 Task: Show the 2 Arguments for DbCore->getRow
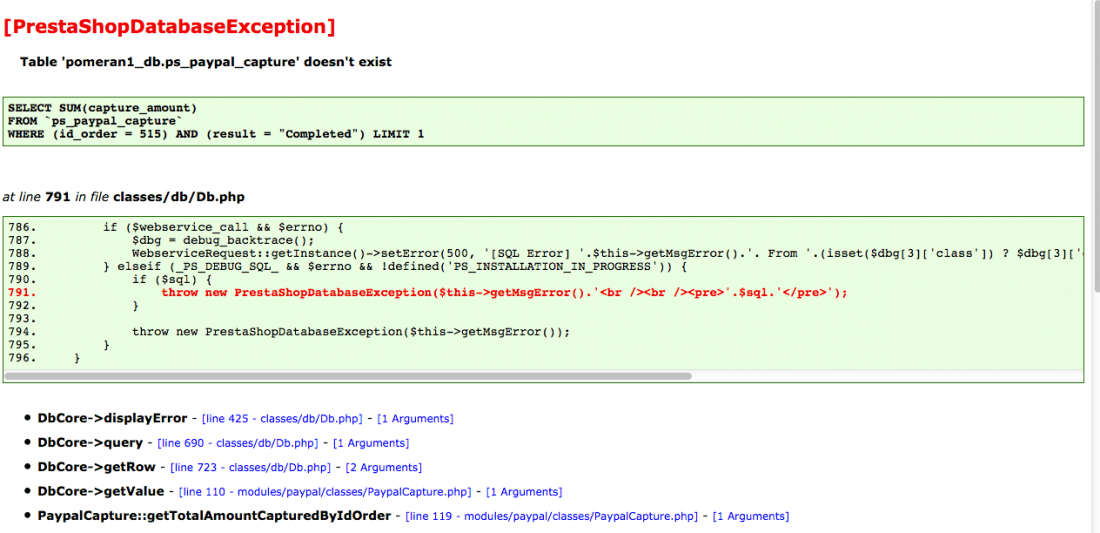click(x=384, y=467)
